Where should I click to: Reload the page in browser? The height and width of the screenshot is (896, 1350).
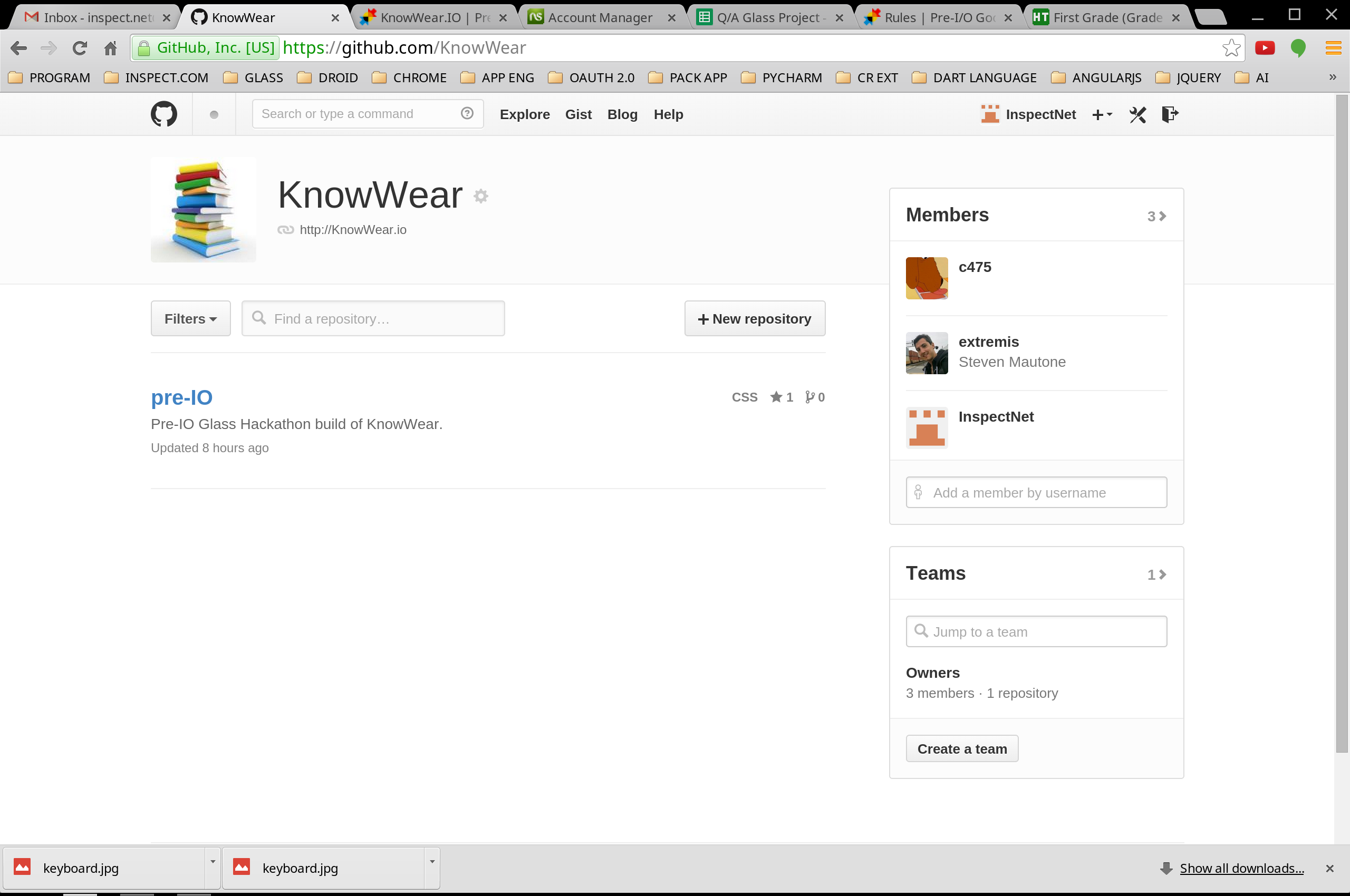80,48
